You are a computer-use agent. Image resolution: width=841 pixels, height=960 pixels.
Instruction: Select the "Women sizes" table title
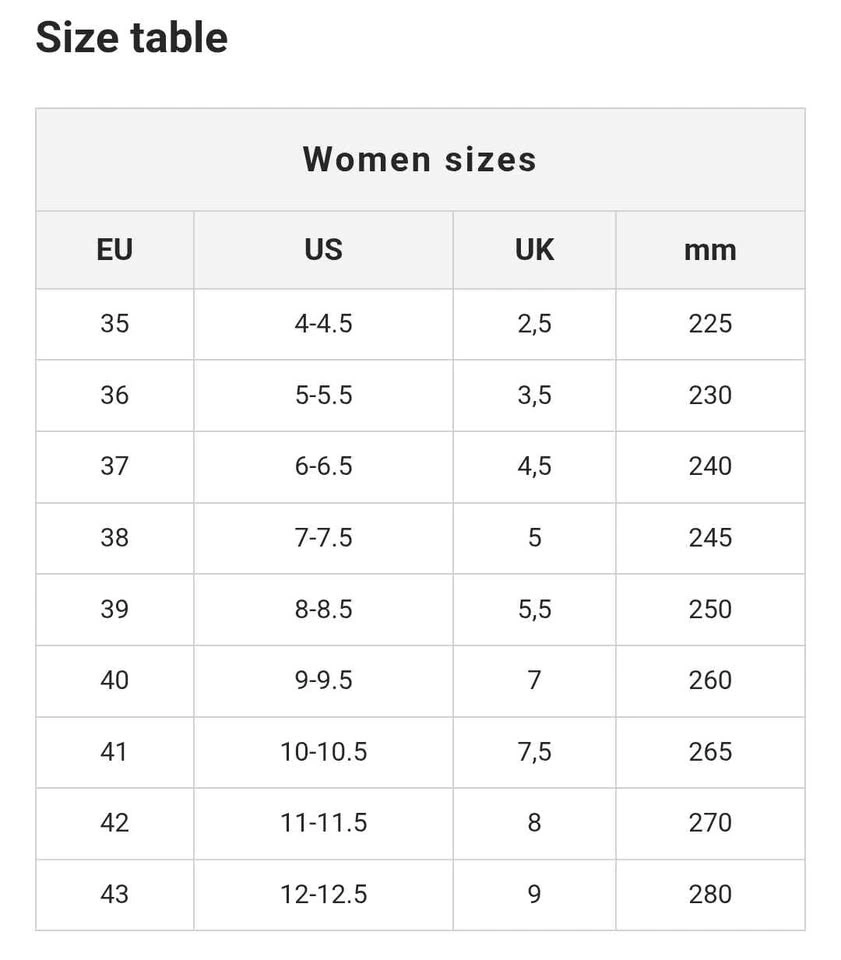click(x=420, y=159)
